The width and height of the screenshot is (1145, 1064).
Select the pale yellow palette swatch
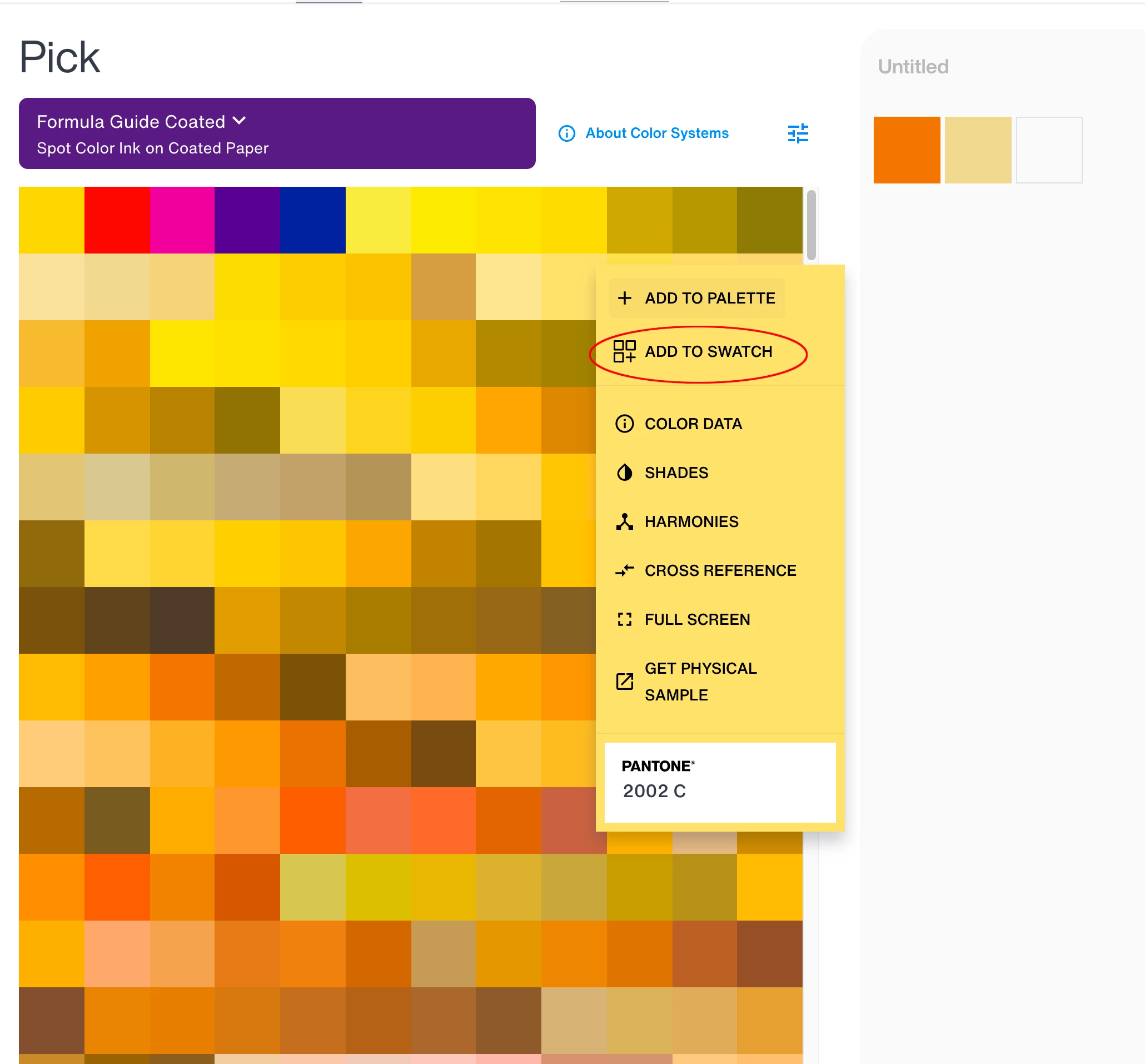pos(977,150)
